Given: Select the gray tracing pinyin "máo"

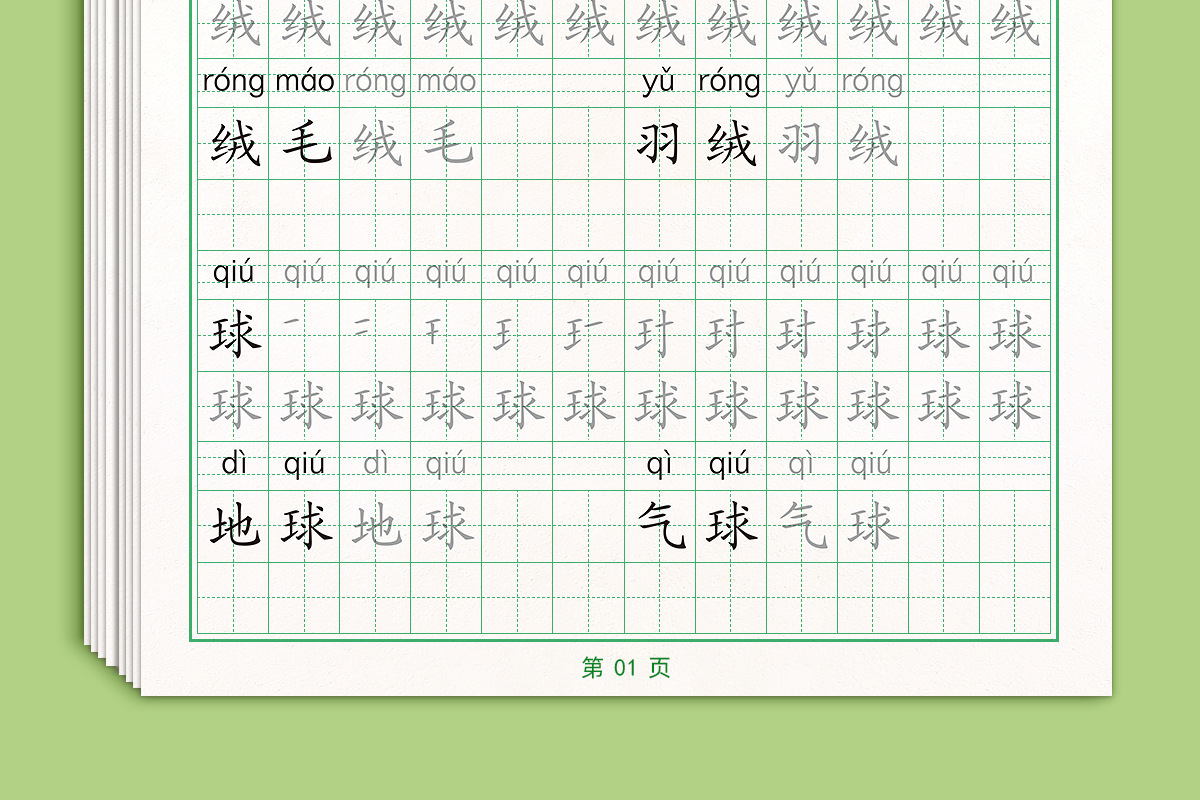Looking at the screenshot, I should (x=446, y=82).
